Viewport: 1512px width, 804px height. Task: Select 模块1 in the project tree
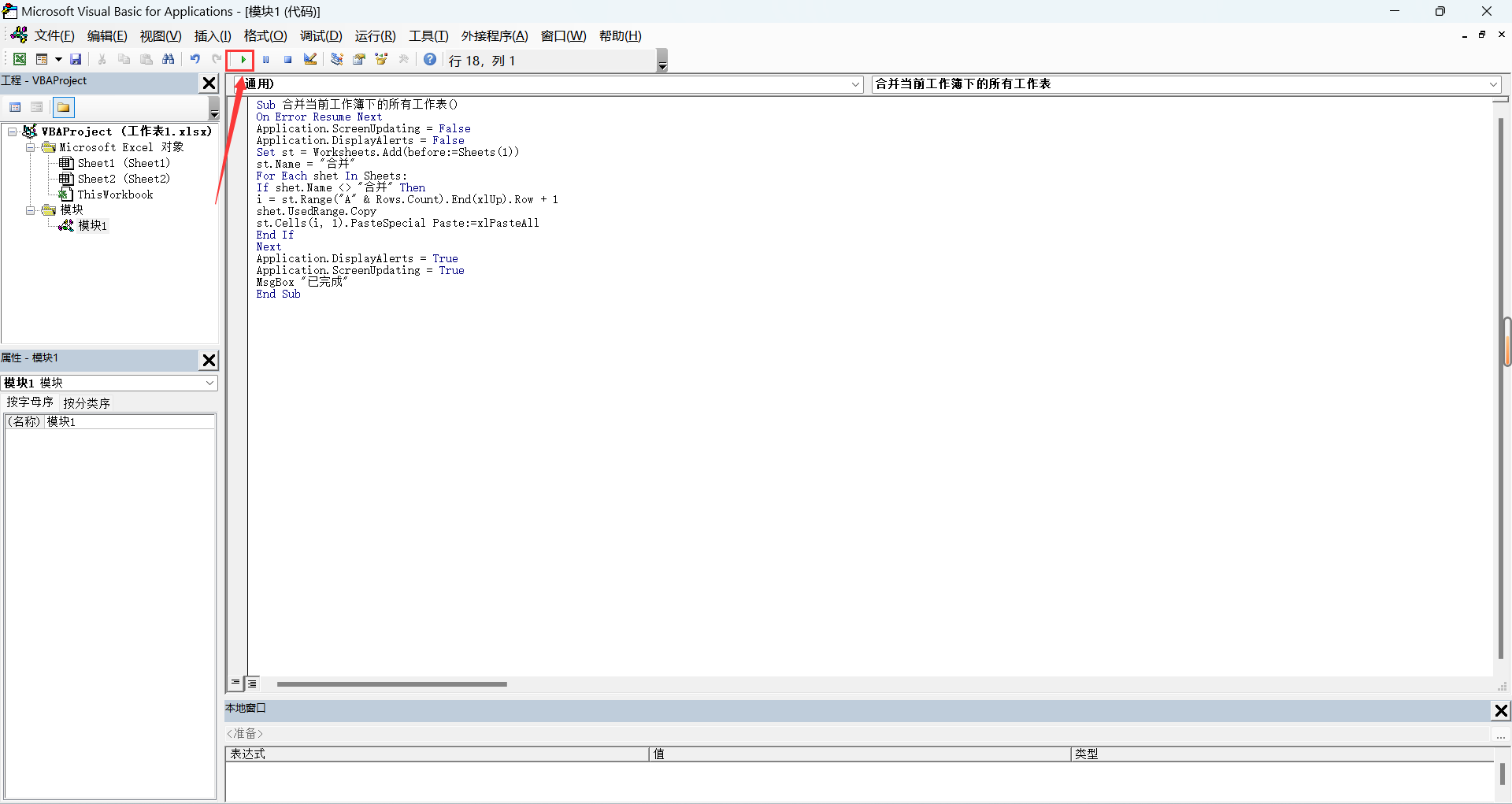[x=92, y=225]
